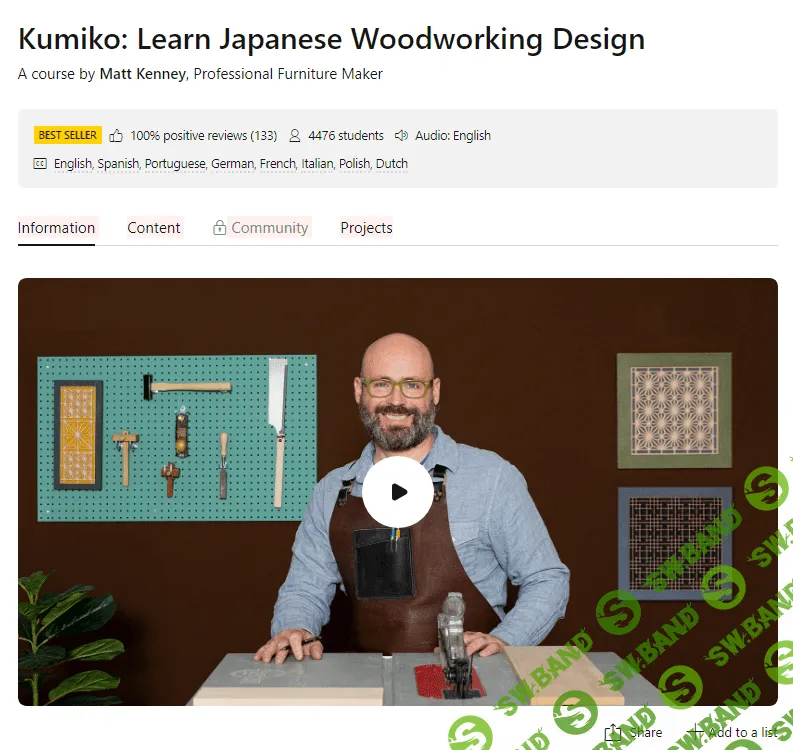This screenshot has height=750, width=793.
Task: Click the students person icon
Action: [x=295, y=136]
